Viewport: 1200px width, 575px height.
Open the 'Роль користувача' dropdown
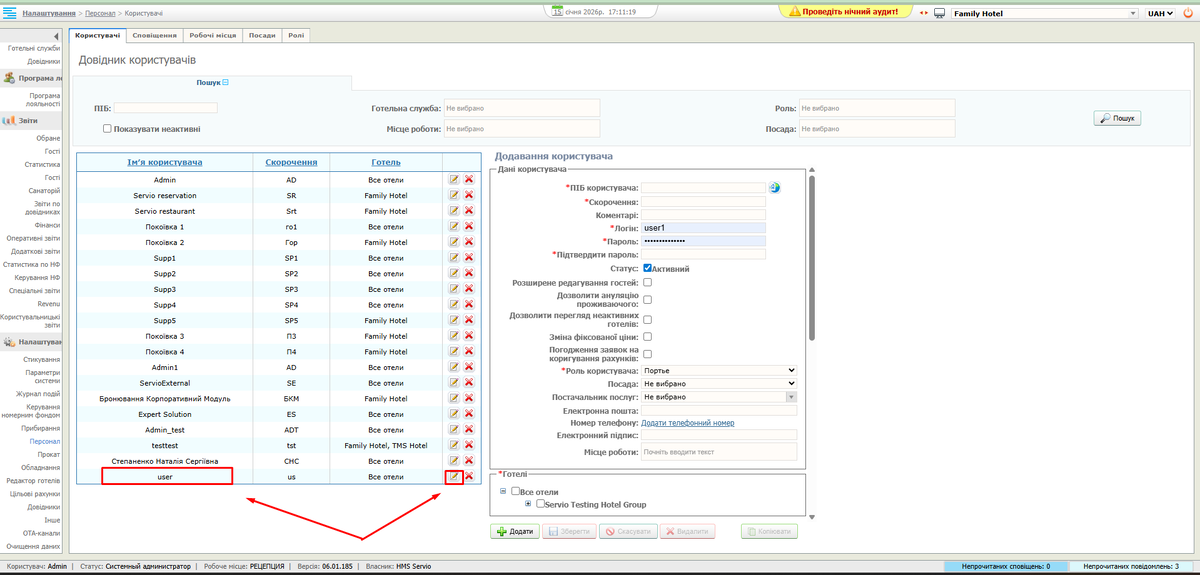pyautogui.click(x=718, y=370)
